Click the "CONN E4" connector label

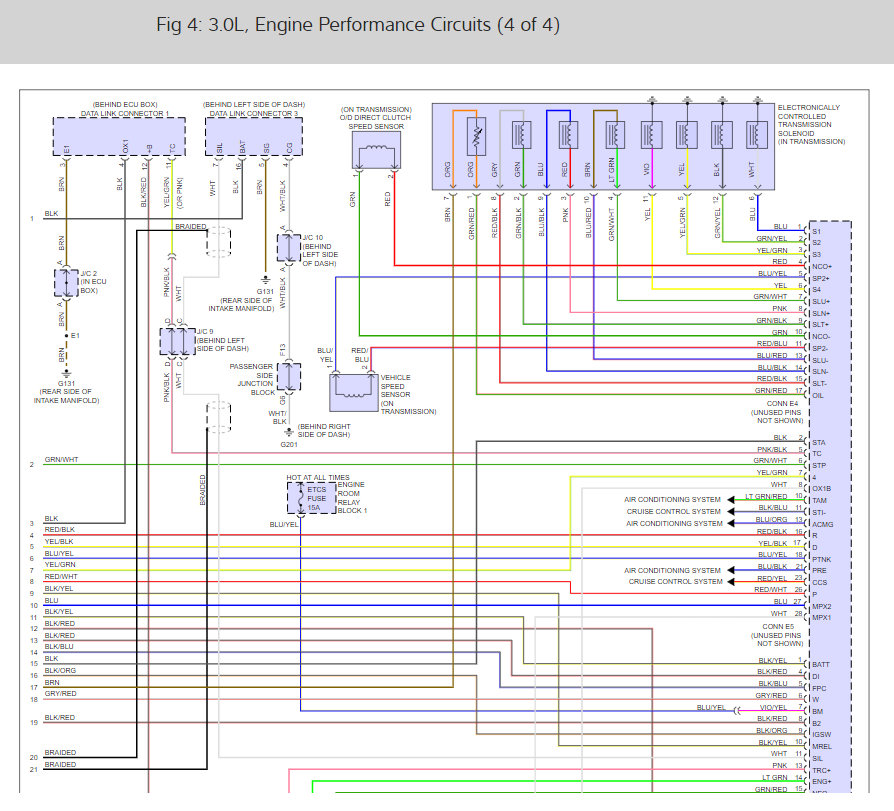778,403
